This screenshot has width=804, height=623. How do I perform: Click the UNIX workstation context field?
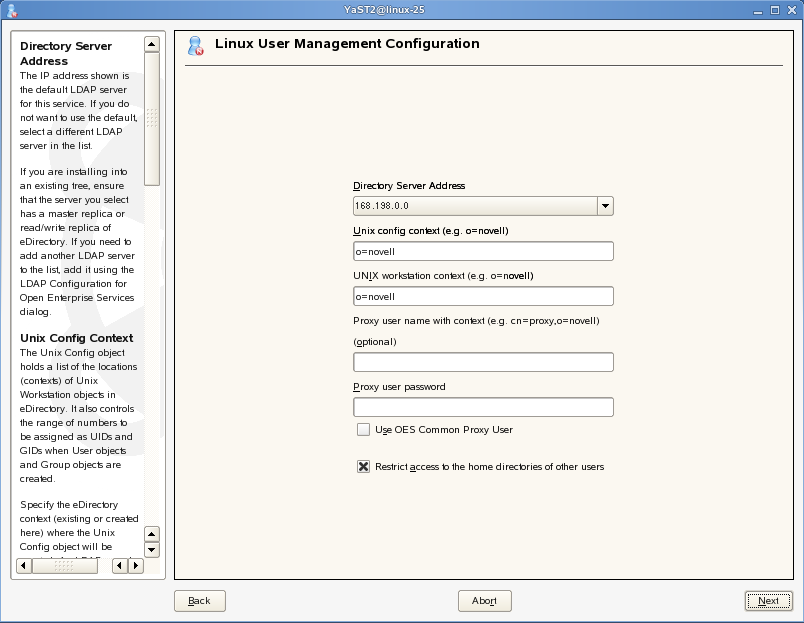coord(483,296)
